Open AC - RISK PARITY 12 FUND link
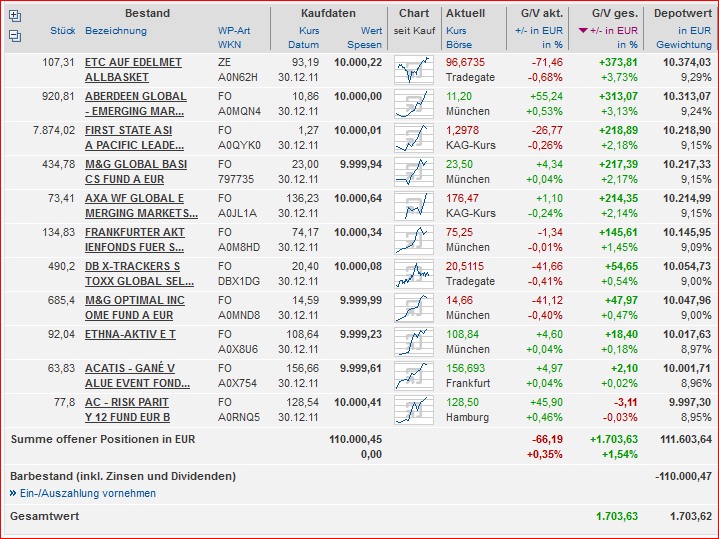 click(127, 409)
